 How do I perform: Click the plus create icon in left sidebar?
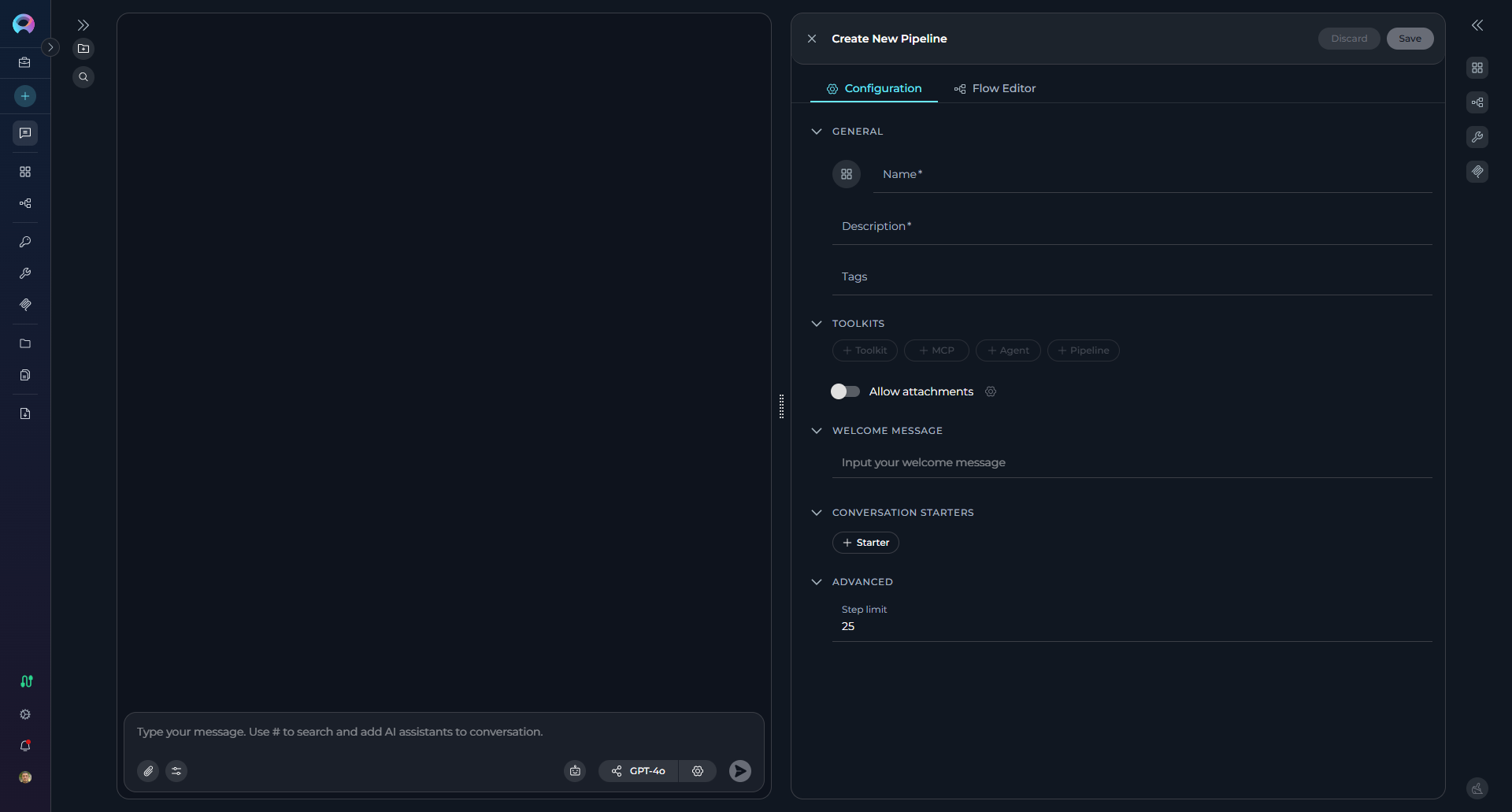click(x=25, y=96)
